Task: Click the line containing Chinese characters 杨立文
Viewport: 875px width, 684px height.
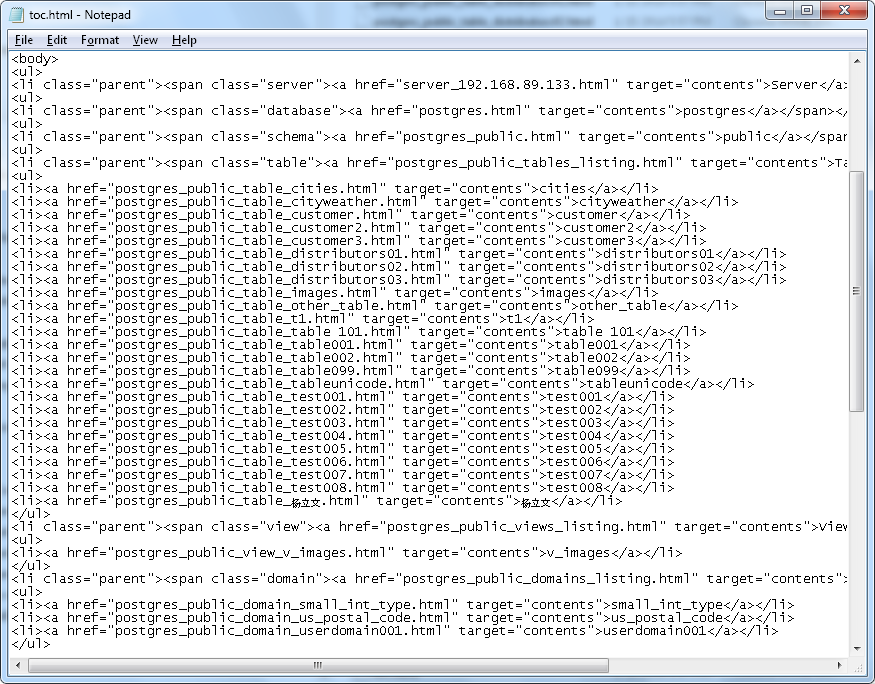Action: click(x=300, y=501)
